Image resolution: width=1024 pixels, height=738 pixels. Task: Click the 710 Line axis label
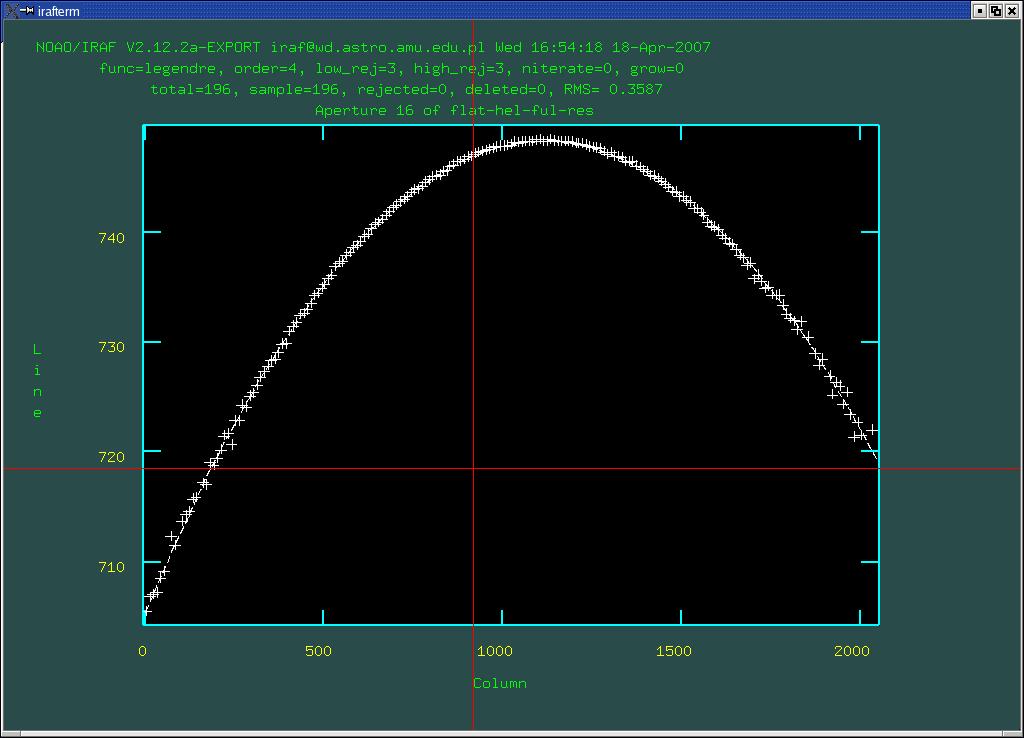click(x=112, y=567)
